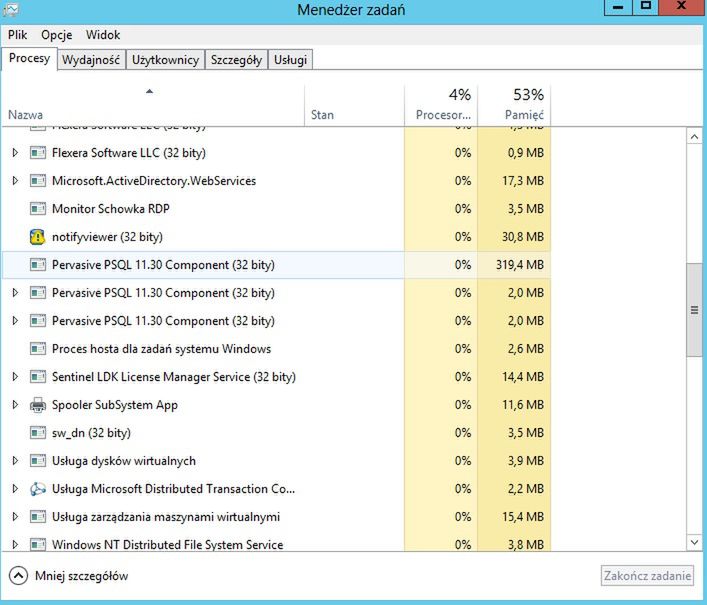This screenshot has width=707, height=605.
Task: Select Proces hosta dla zadań systemu Windows
Action: pyautogui.click(x=276, y=348)
